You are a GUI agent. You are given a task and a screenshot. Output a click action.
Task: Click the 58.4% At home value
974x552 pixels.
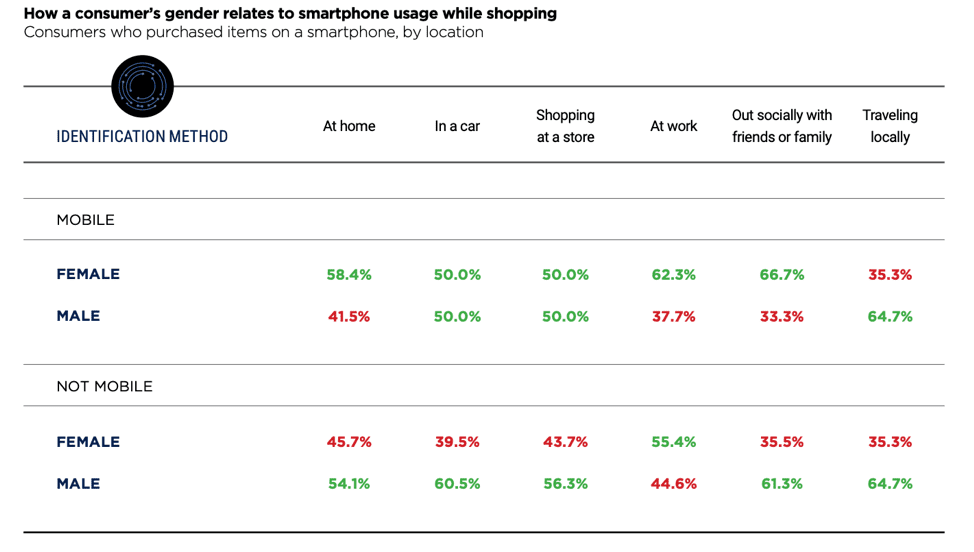click(349, 275)
